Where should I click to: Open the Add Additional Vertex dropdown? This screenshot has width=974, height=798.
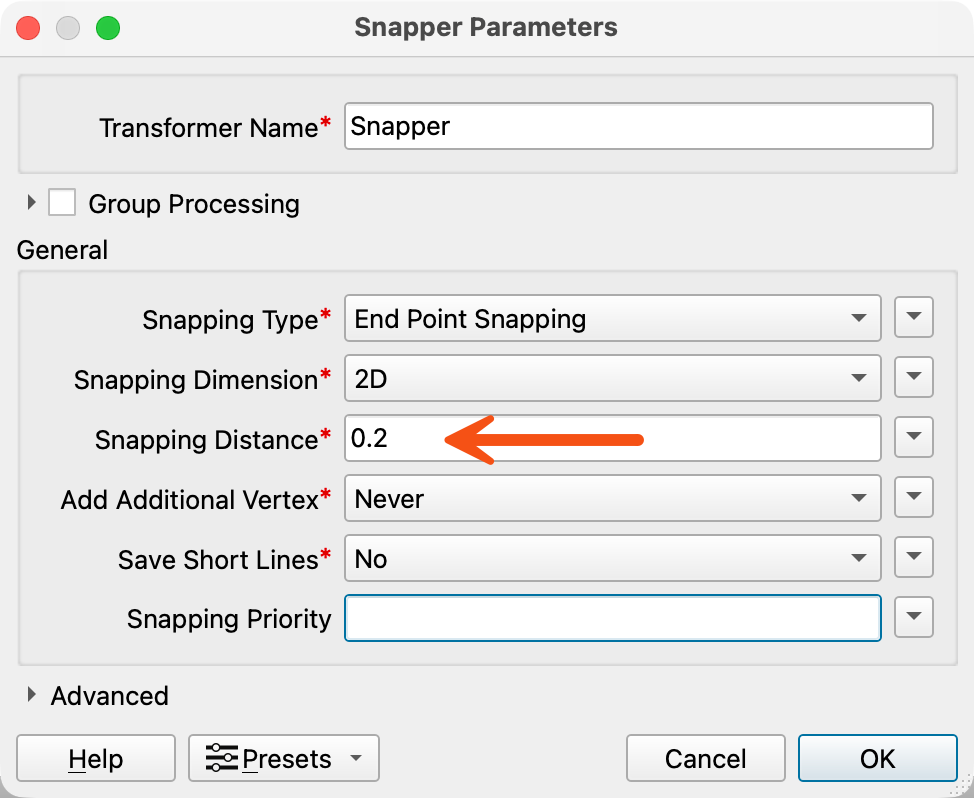612,498
